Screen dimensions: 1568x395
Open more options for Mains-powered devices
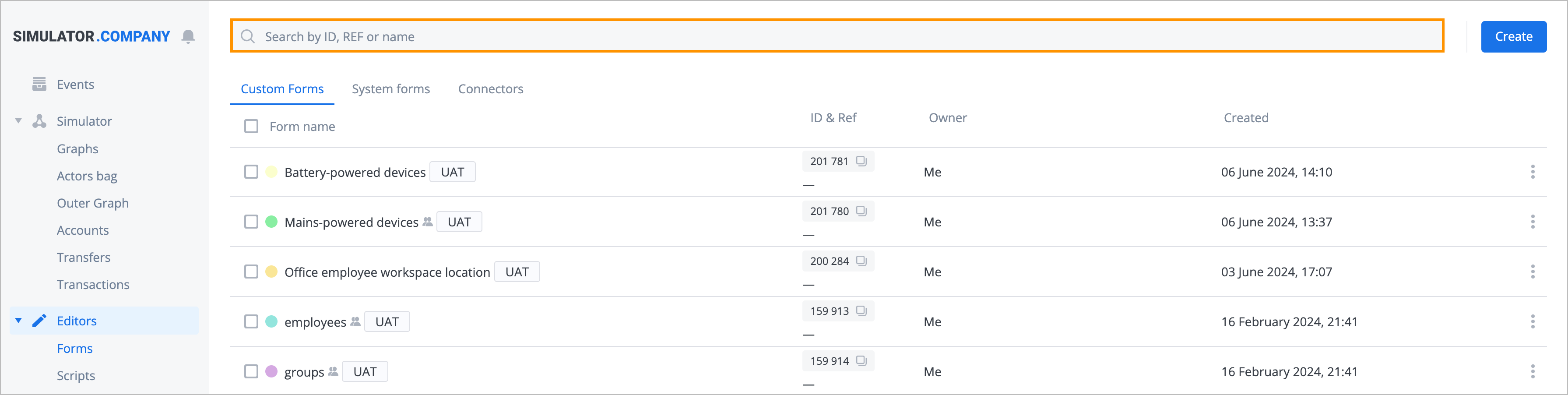(1532, 222)
